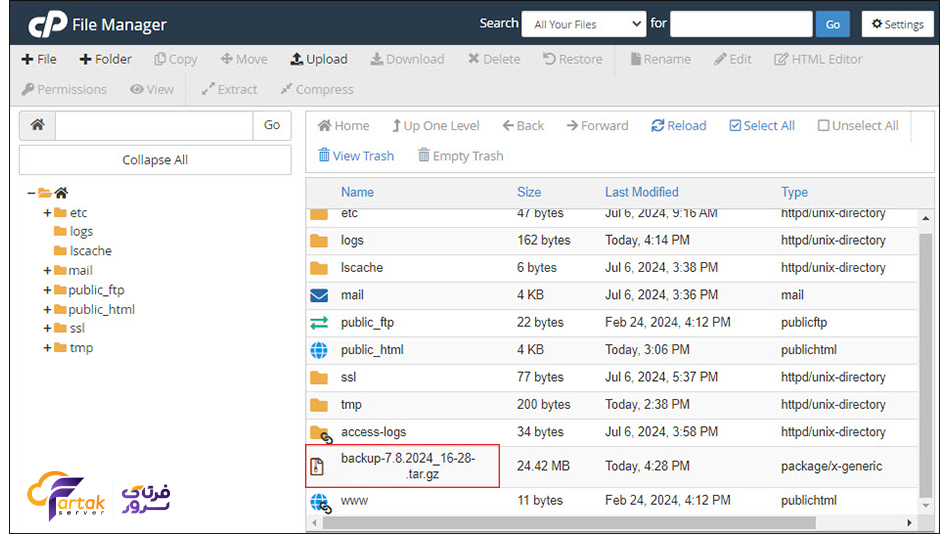Viewport: 950px width, 534px height.
Task: Click the public_ftp transfer arrows icon
Action: (319, 323)
